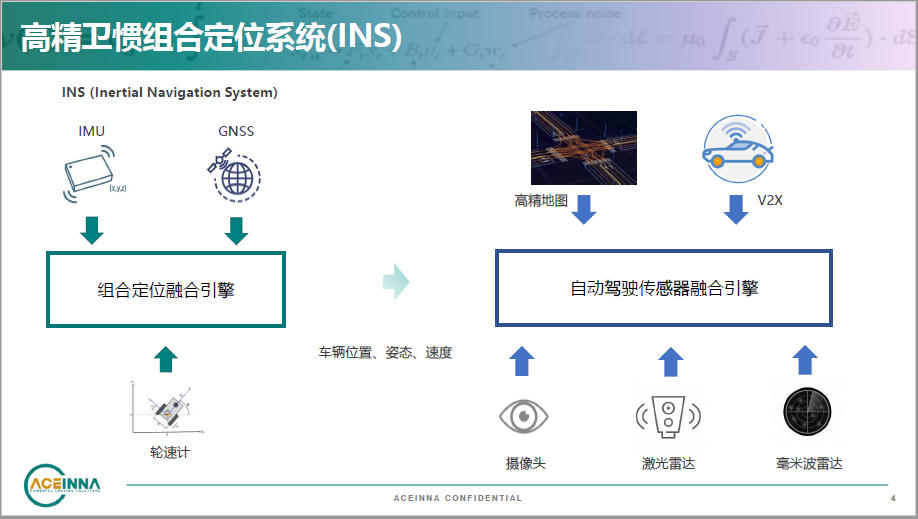Click blue arrow beside 高精地图 label

tap(584, 210)
